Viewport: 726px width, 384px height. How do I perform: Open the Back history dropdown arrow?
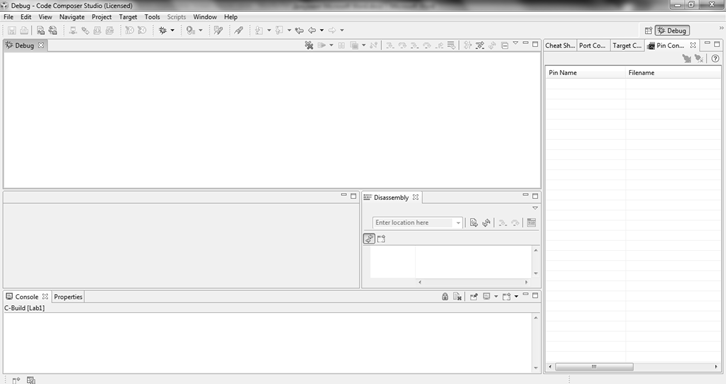tap(322, 31)
